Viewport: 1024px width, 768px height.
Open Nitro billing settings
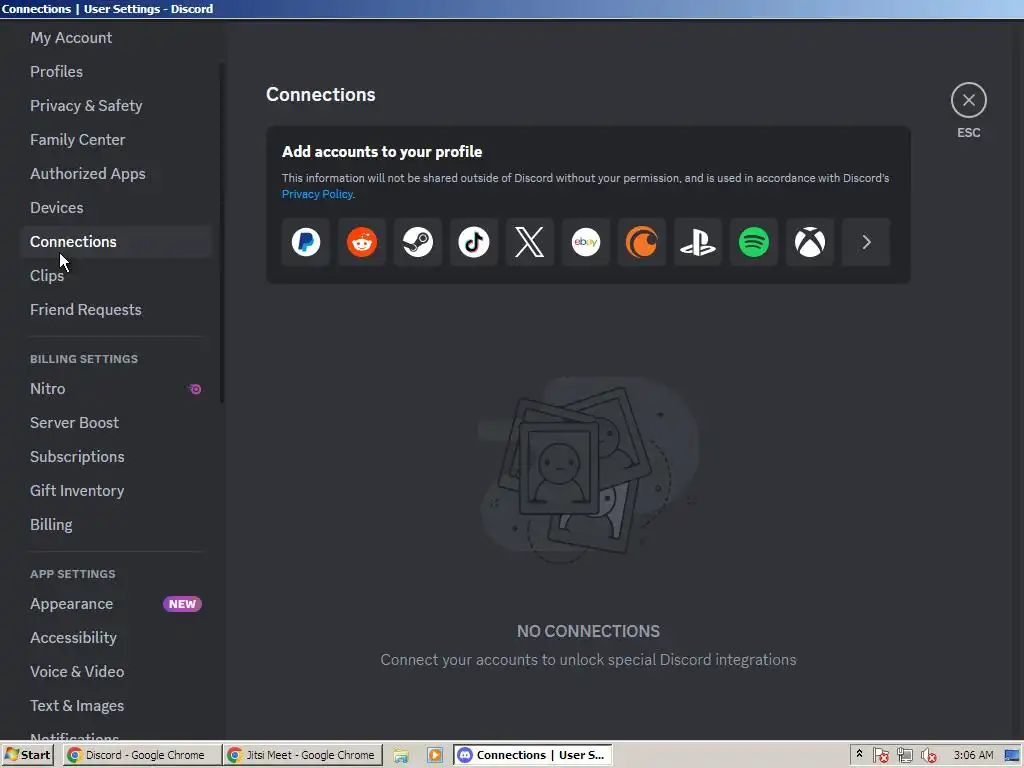coord(116,389)
